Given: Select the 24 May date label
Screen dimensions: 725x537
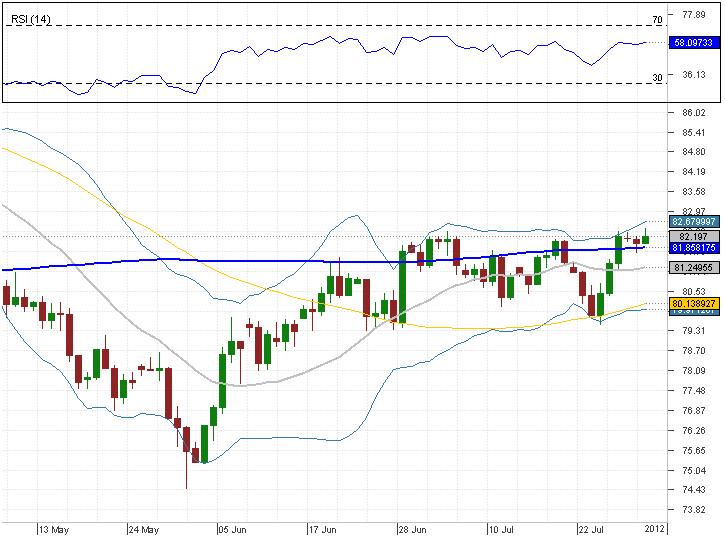Looking at the screenshot, I should coord(144,528).
